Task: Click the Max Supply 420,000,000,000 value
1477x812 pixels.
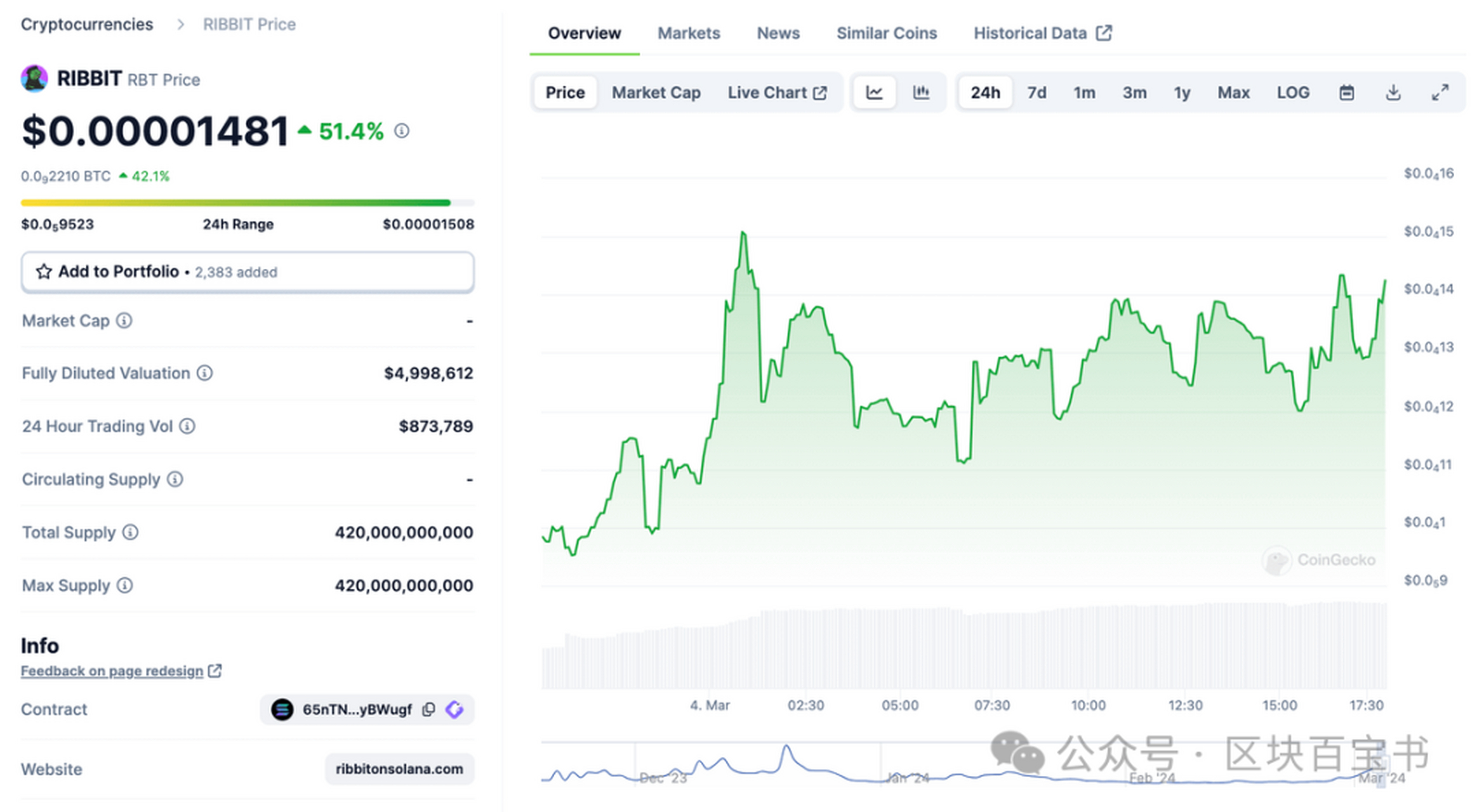Action: coord(404,586)
